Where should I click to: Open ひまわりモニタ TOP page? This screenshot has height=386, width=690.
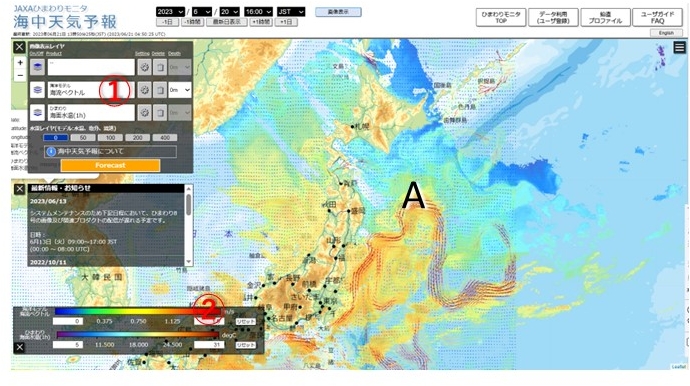501,18
